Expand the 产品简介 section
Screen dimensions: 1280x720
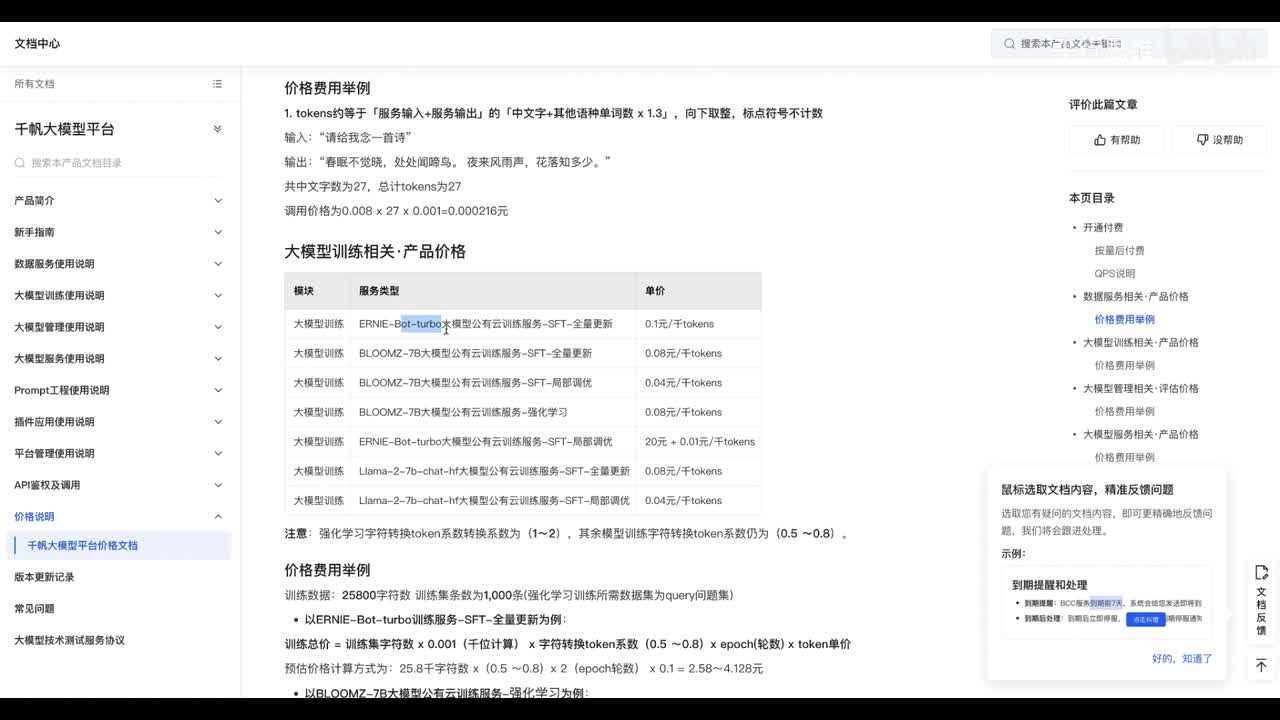[x=218, y=201]
